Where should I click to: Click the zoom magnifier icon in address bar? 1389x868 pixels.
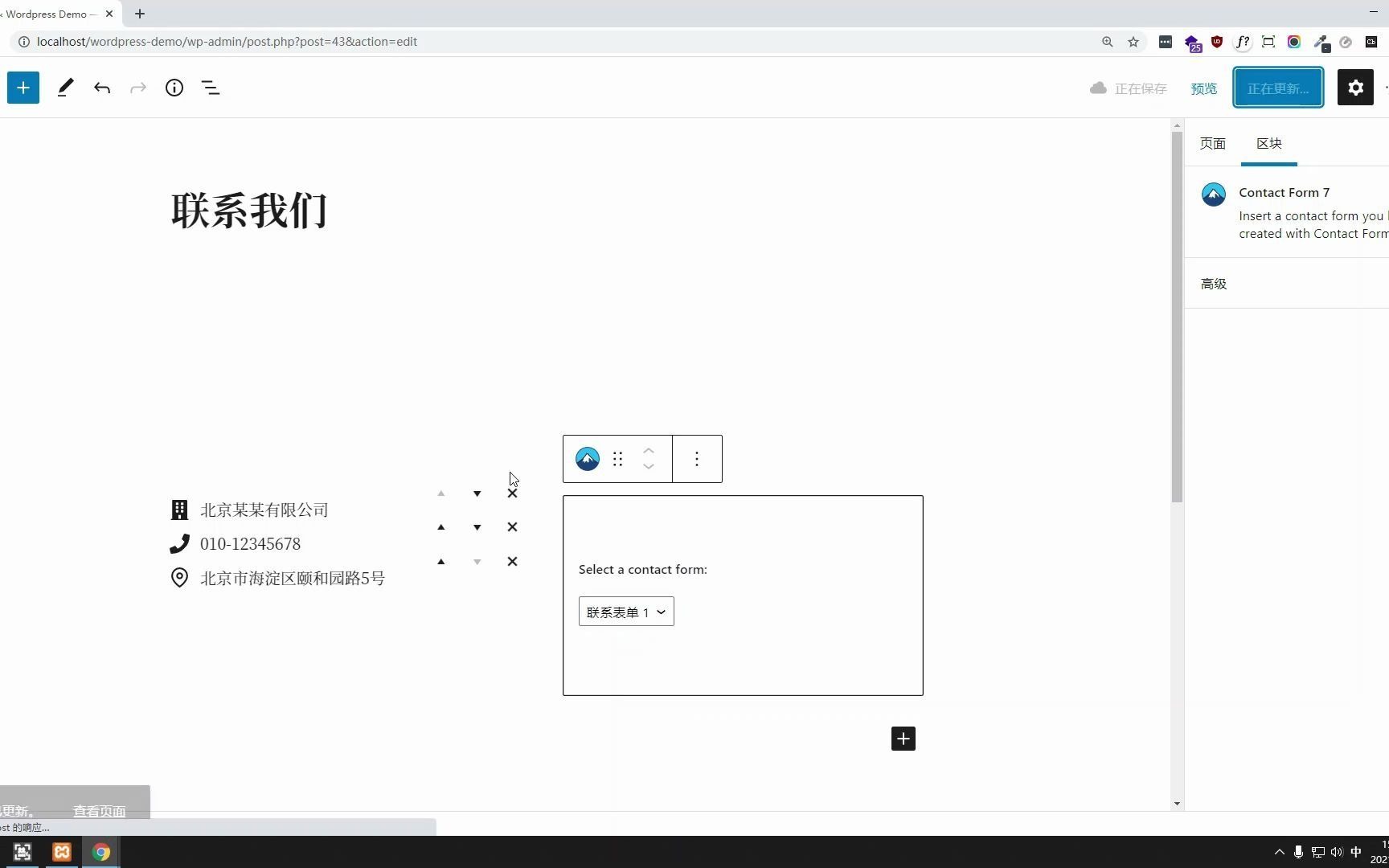click(x=1108, y=42)
